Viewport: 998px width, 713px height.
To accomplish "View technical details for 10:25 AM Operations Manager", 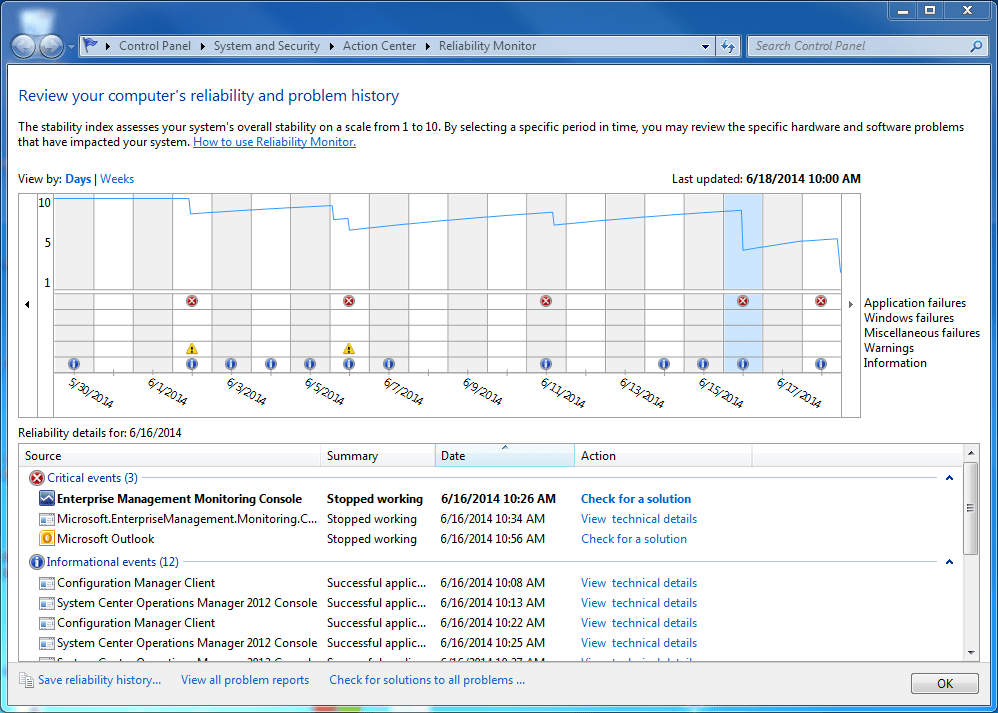I will tap(639, 642).
